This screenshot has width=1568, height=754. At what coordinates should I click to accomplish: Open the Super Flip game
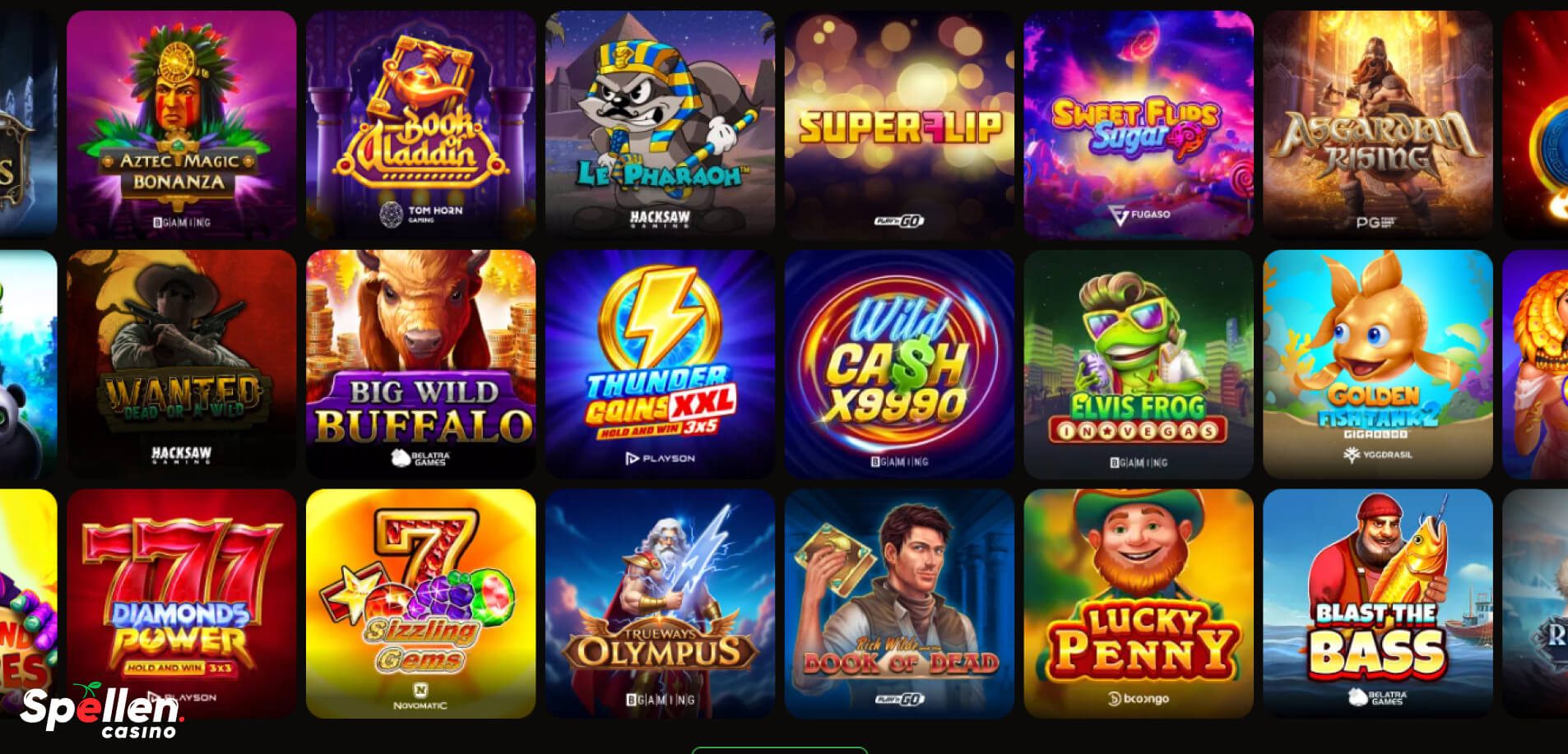[x=899, y=125]
